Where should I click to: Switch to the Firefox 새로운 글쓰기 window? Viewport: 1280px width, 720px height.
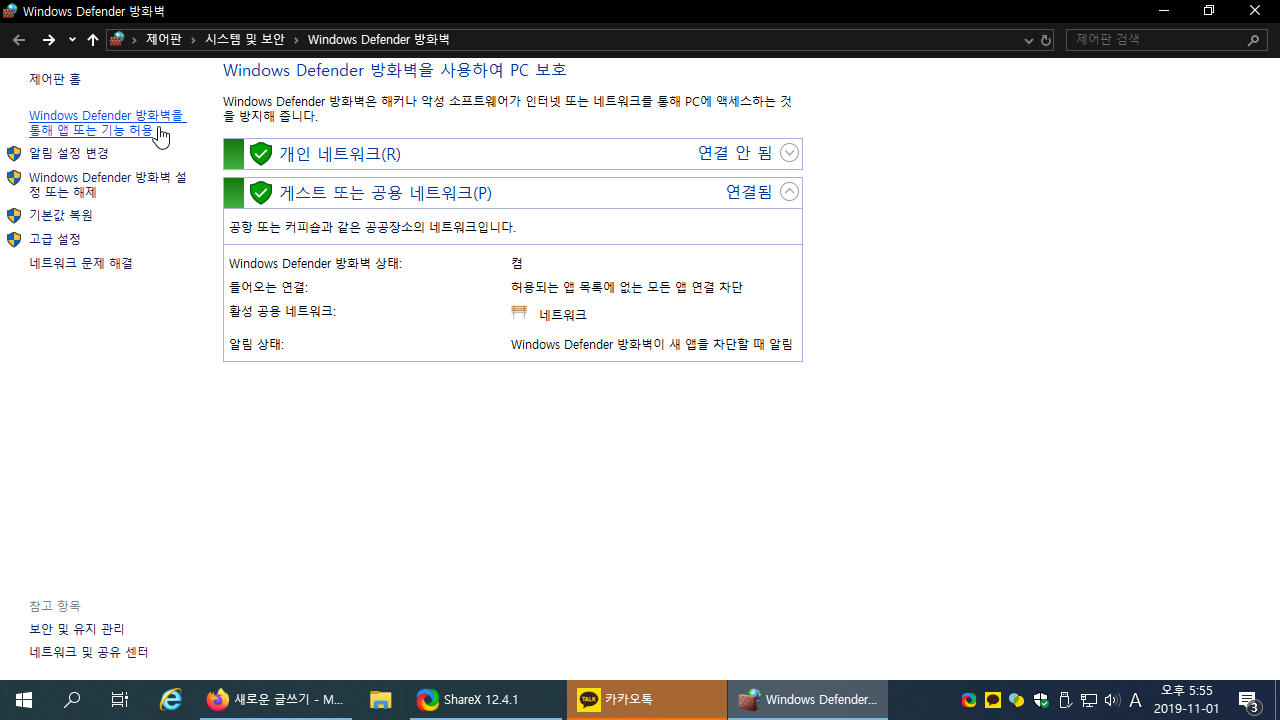pyautogui.click(x=276, y=700)
